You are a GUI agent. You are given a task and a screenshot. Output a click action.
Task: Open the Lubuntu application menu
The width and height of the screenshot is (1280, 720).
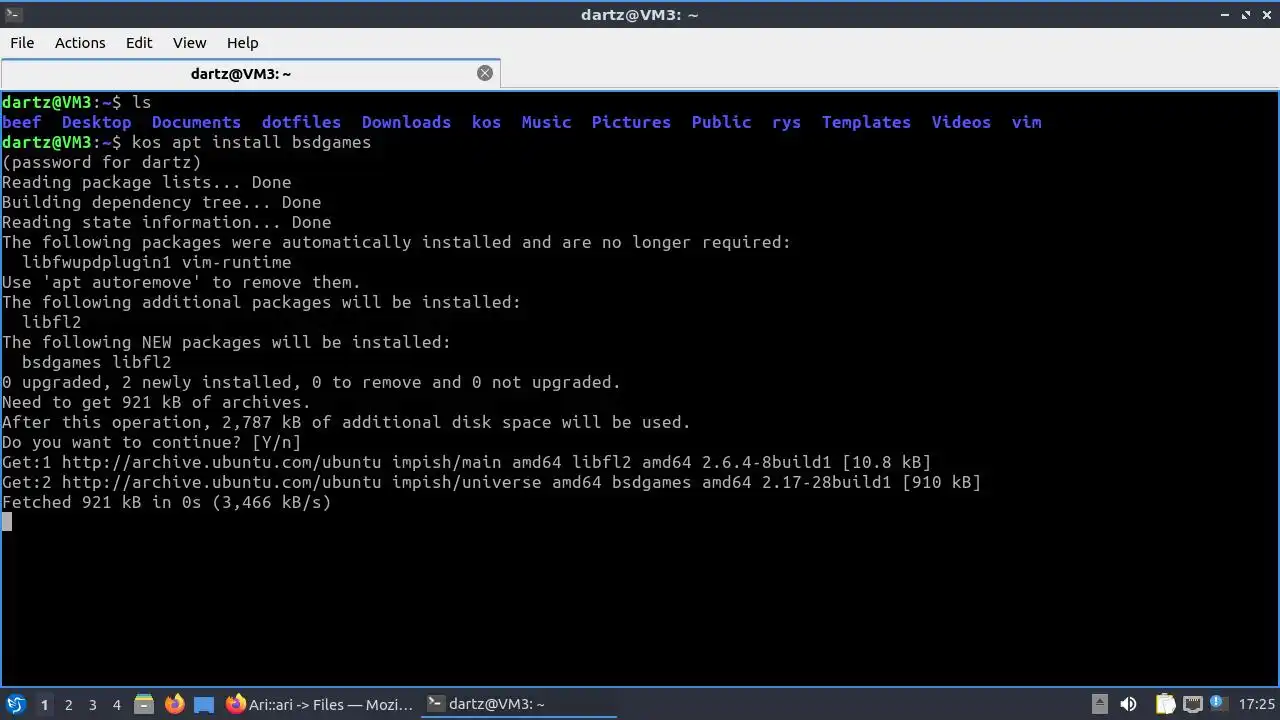point(16,704)
